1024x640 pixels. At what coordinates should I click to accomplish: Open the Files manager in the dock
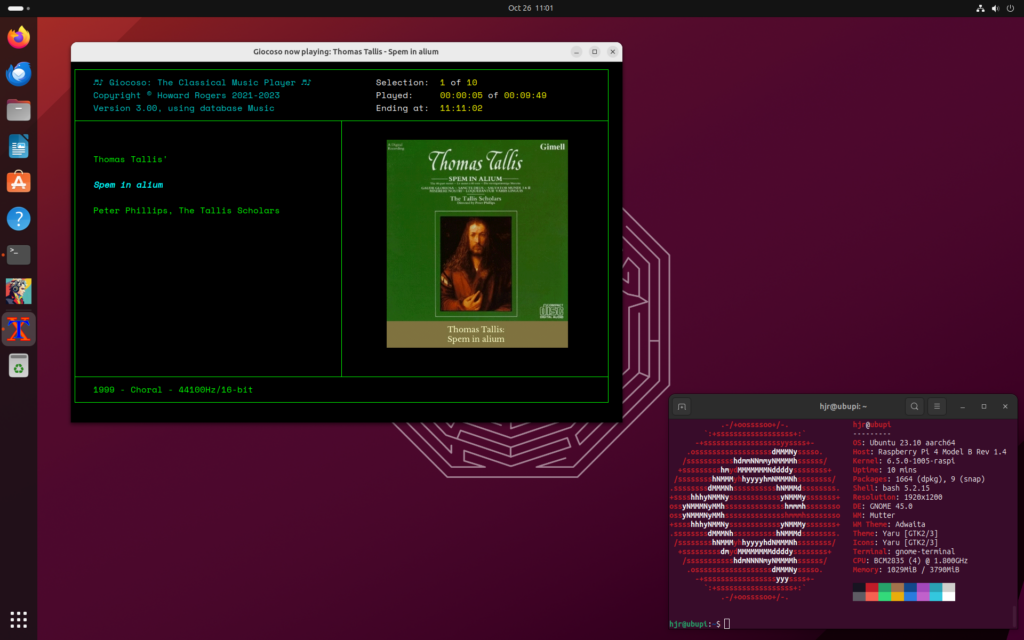click(18, 110)
